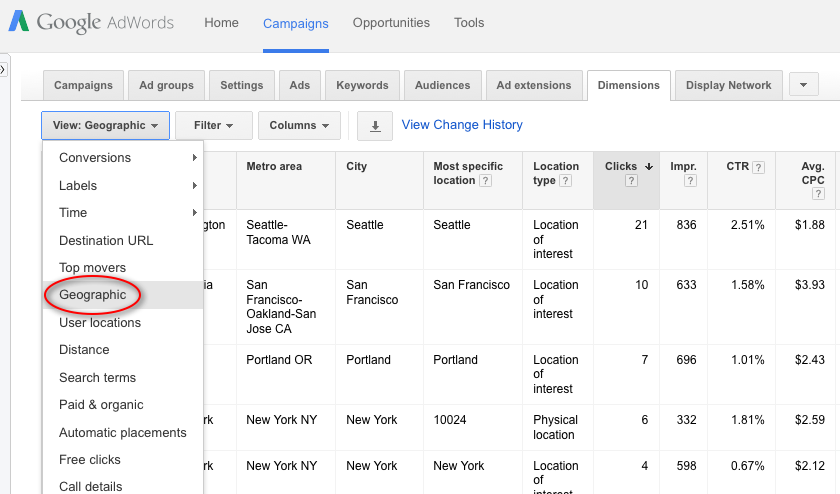Open help icon under Avg. CPC
Screen dimensions: 840x494
(x=818, y=194)
